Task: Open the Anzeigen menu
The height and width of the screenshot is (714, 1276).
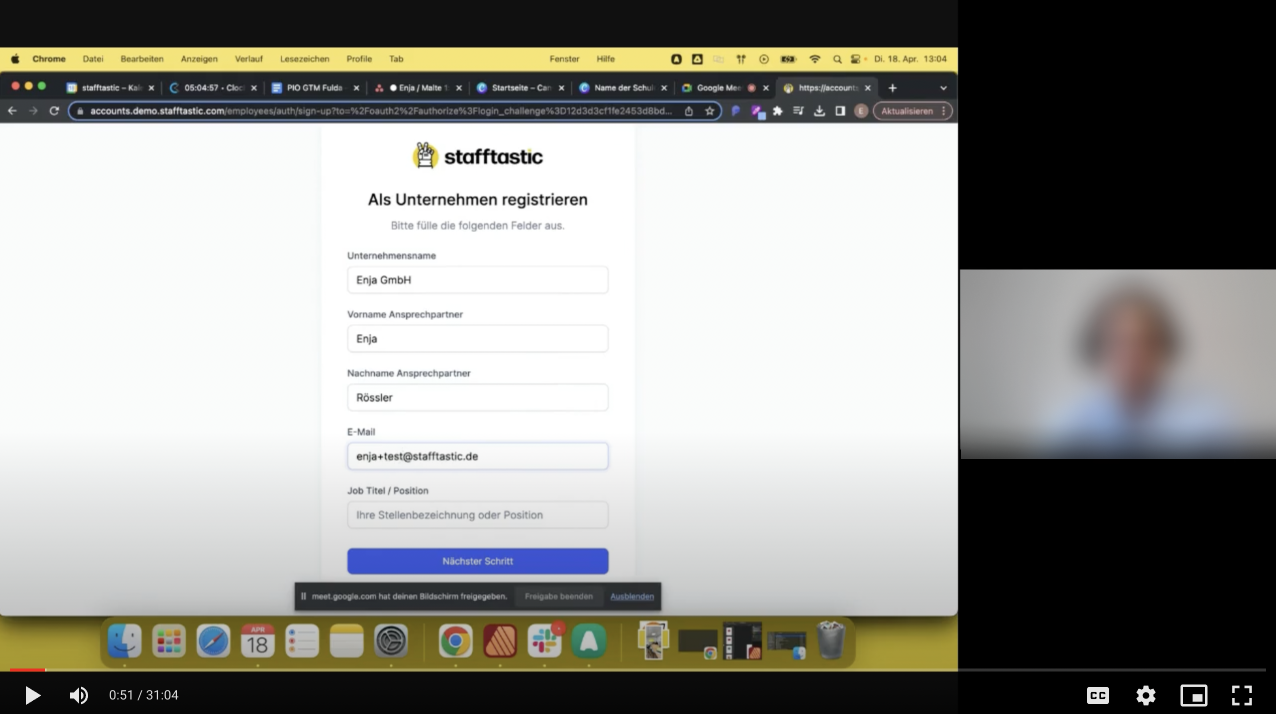Action: tap(199, 59)
